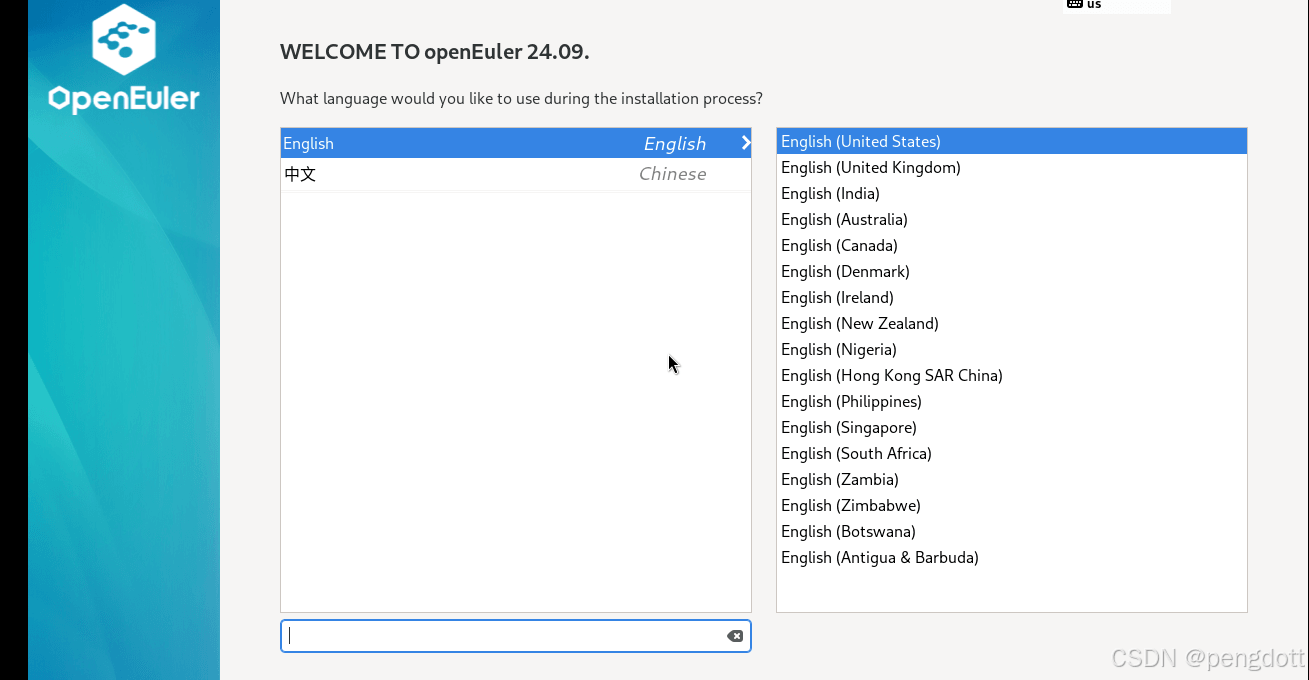Choose English (United Kingdom) locale
The height and width of the screenshot is (680, 1309).
coord(1012,167)
